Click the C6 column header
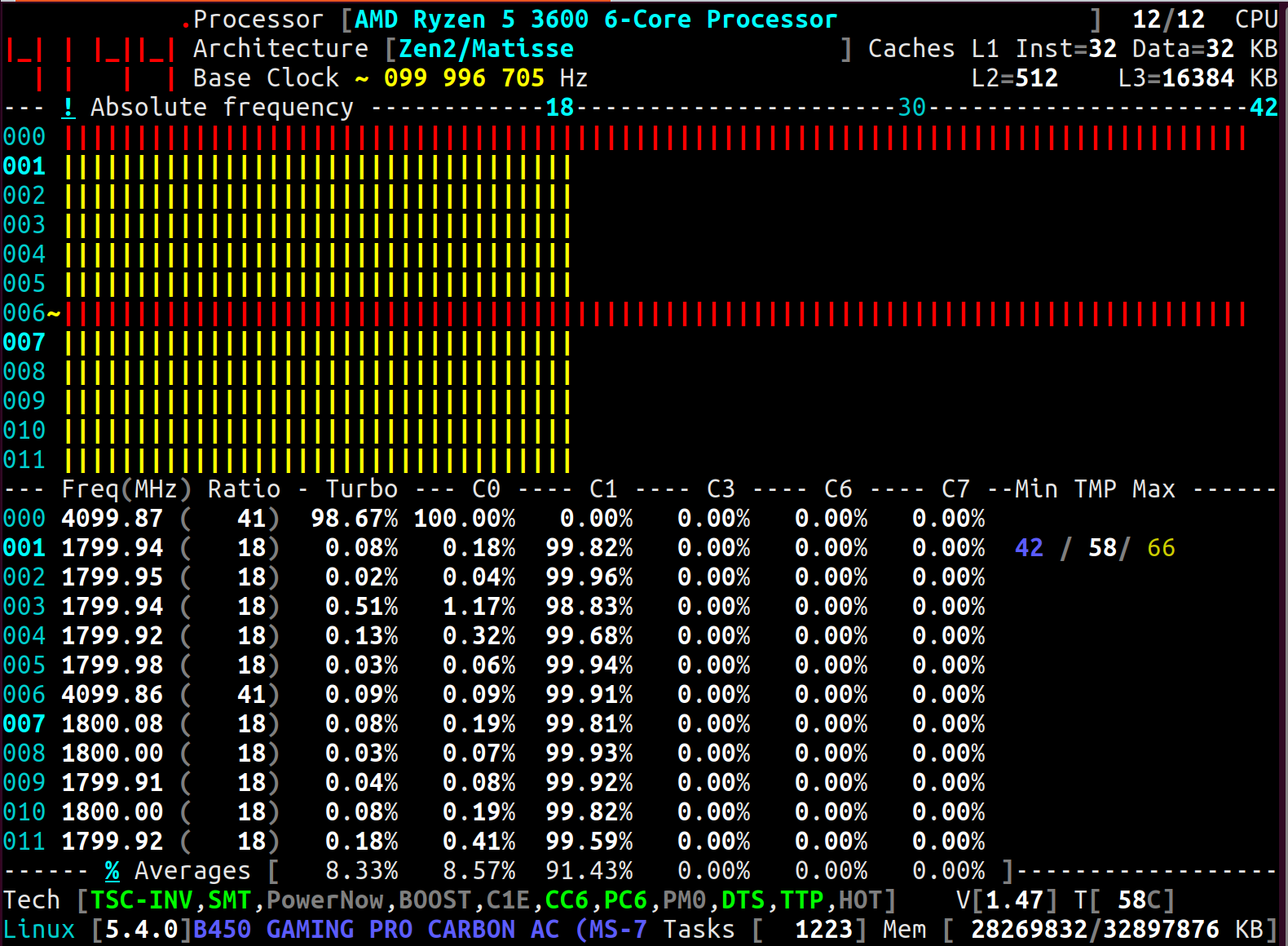This screenshot has width=1288, height=946. click(x=838, y=489)
